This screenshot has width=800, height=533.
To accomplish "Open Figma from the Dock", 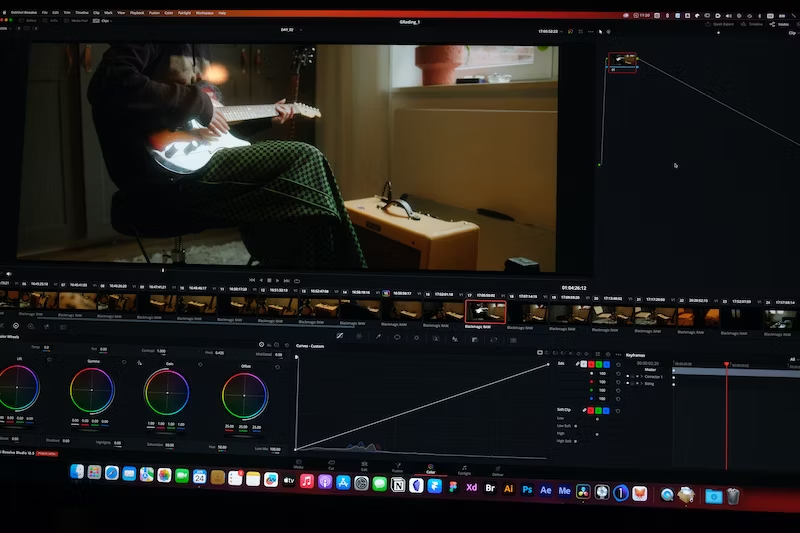I will tap(453, 487).
